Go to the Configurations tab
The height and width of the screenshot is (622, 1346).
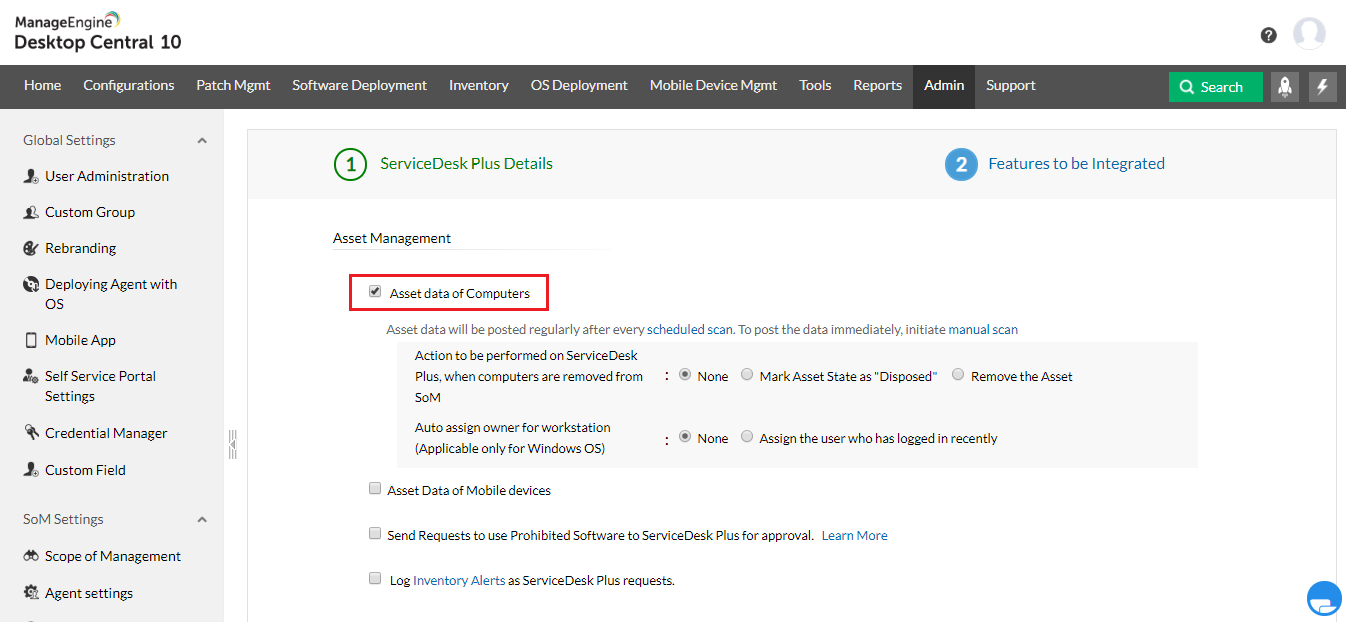pyautogui.click(x=129, y=86)
